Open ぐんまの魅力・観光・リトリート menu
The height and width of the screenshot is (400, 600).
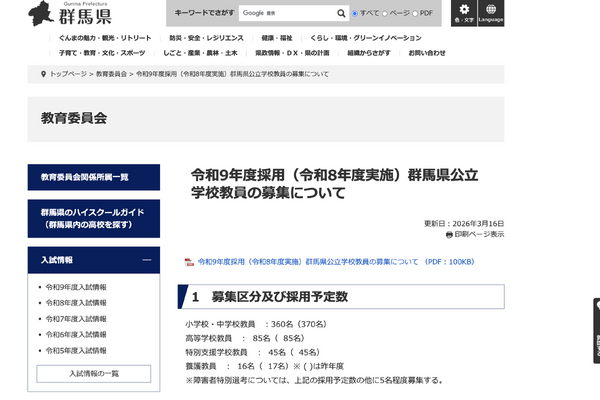tap(105, 38)
